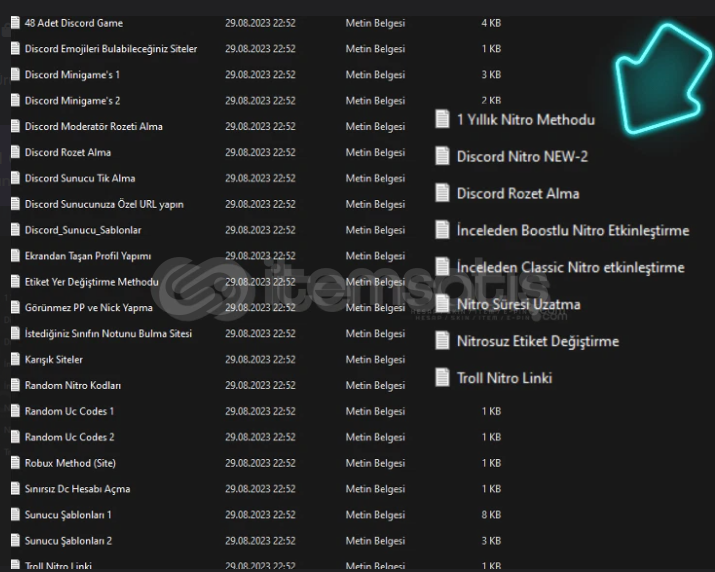Click Metin Belgesi type of Karışık Siteler
This screenshot has width=715, height=572.
tap(375, 359)
